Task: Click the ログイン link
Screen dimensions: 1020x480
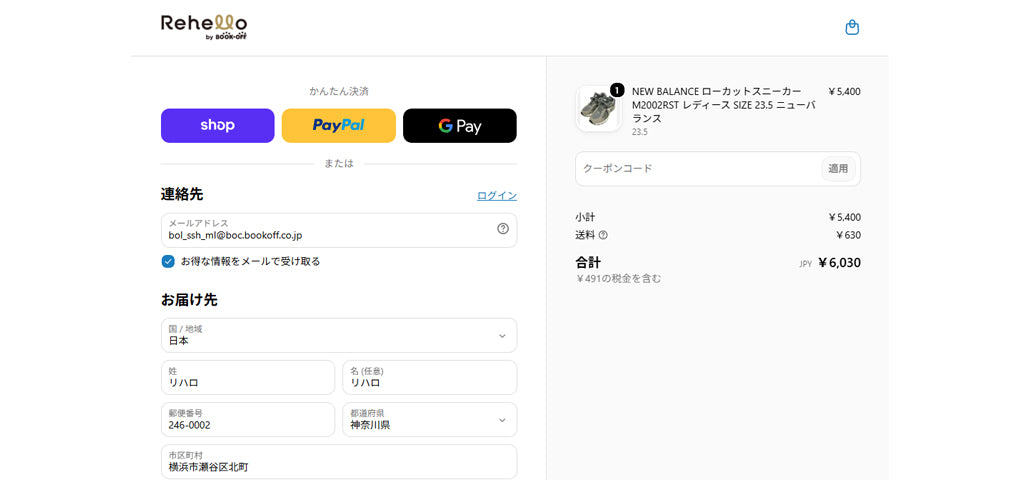Action: [x=497, y=195]
